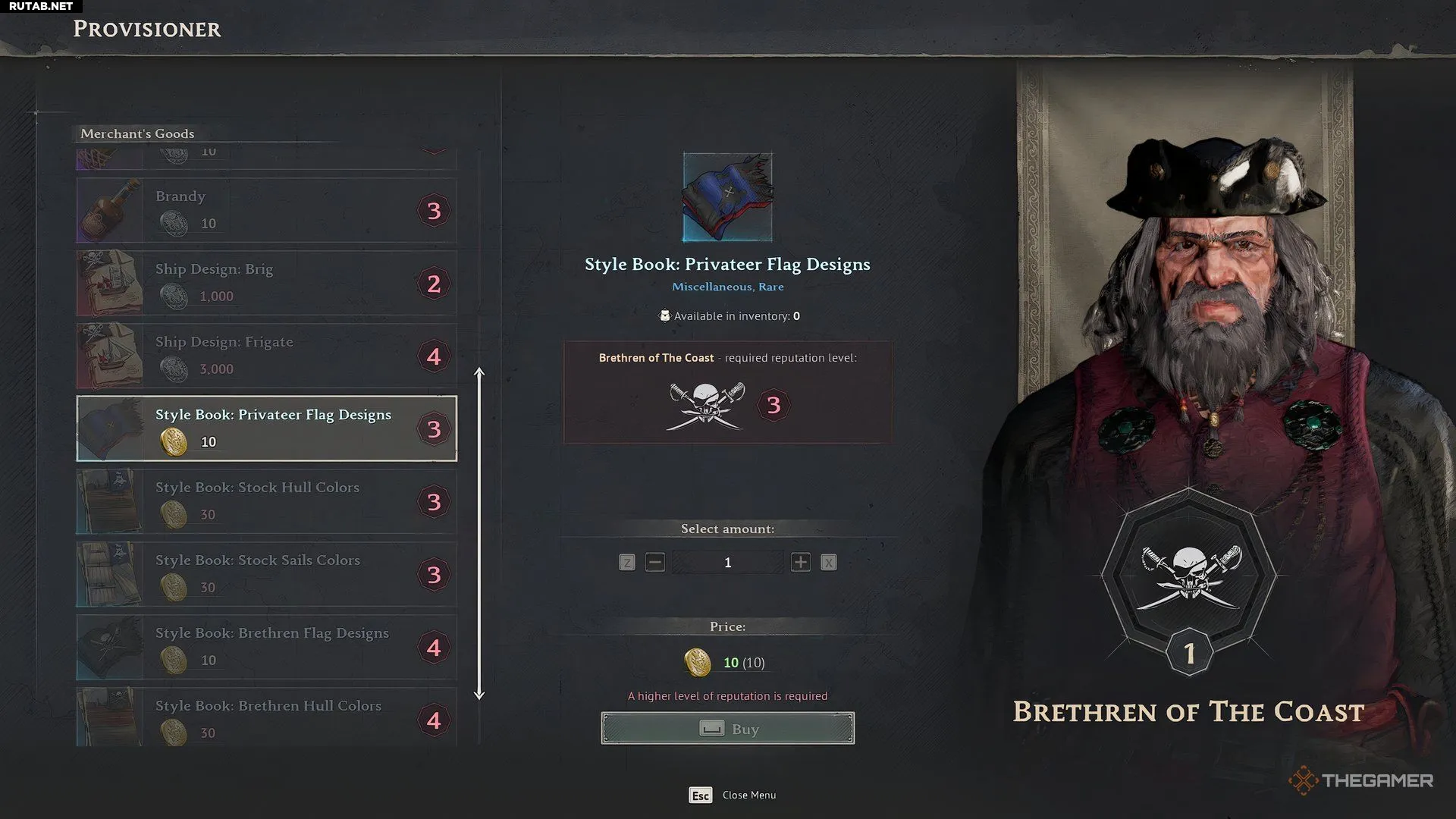Click the Buy button

[727, 728]
